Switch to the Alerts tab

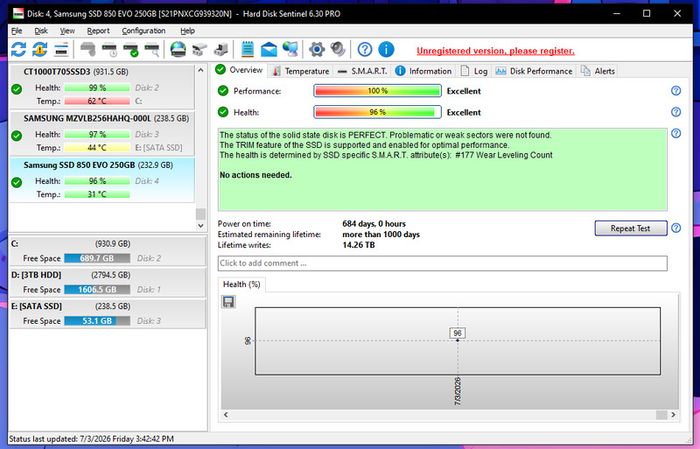[598, 71]
